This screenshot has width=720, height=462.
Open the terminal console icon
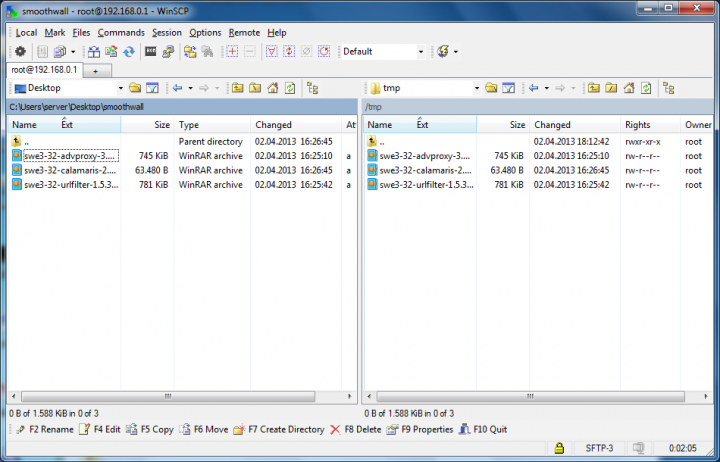point(150,51)
